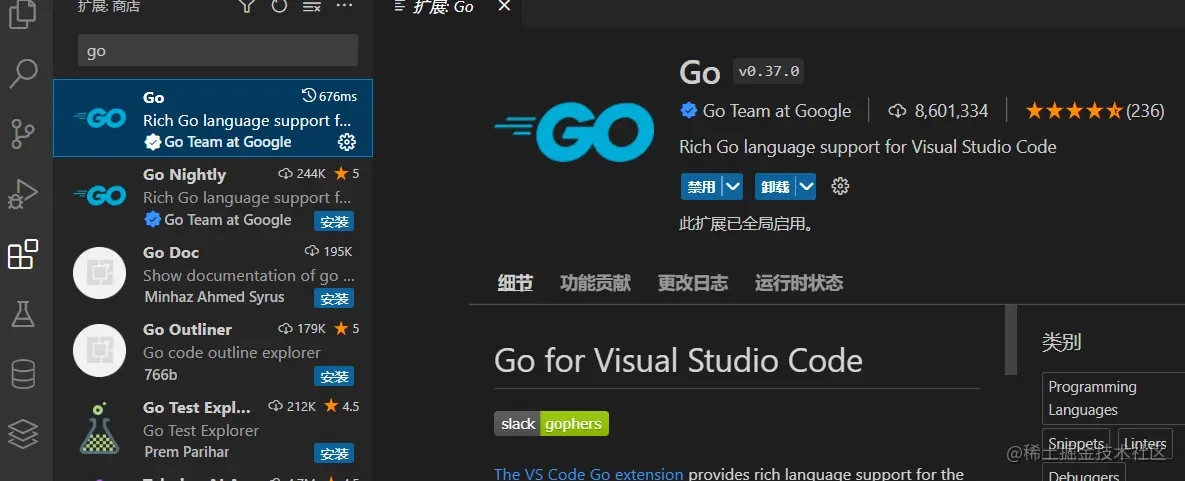
Task: Select the Go Outliner list entry
Action: [x=213, y=350]
